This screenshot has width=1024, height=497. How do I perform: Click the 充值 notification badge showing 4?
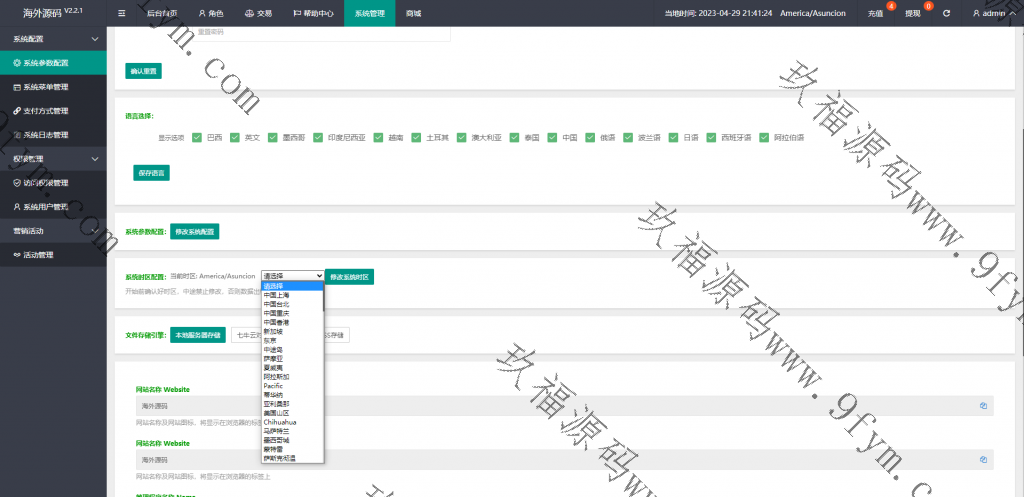[891, 7]
